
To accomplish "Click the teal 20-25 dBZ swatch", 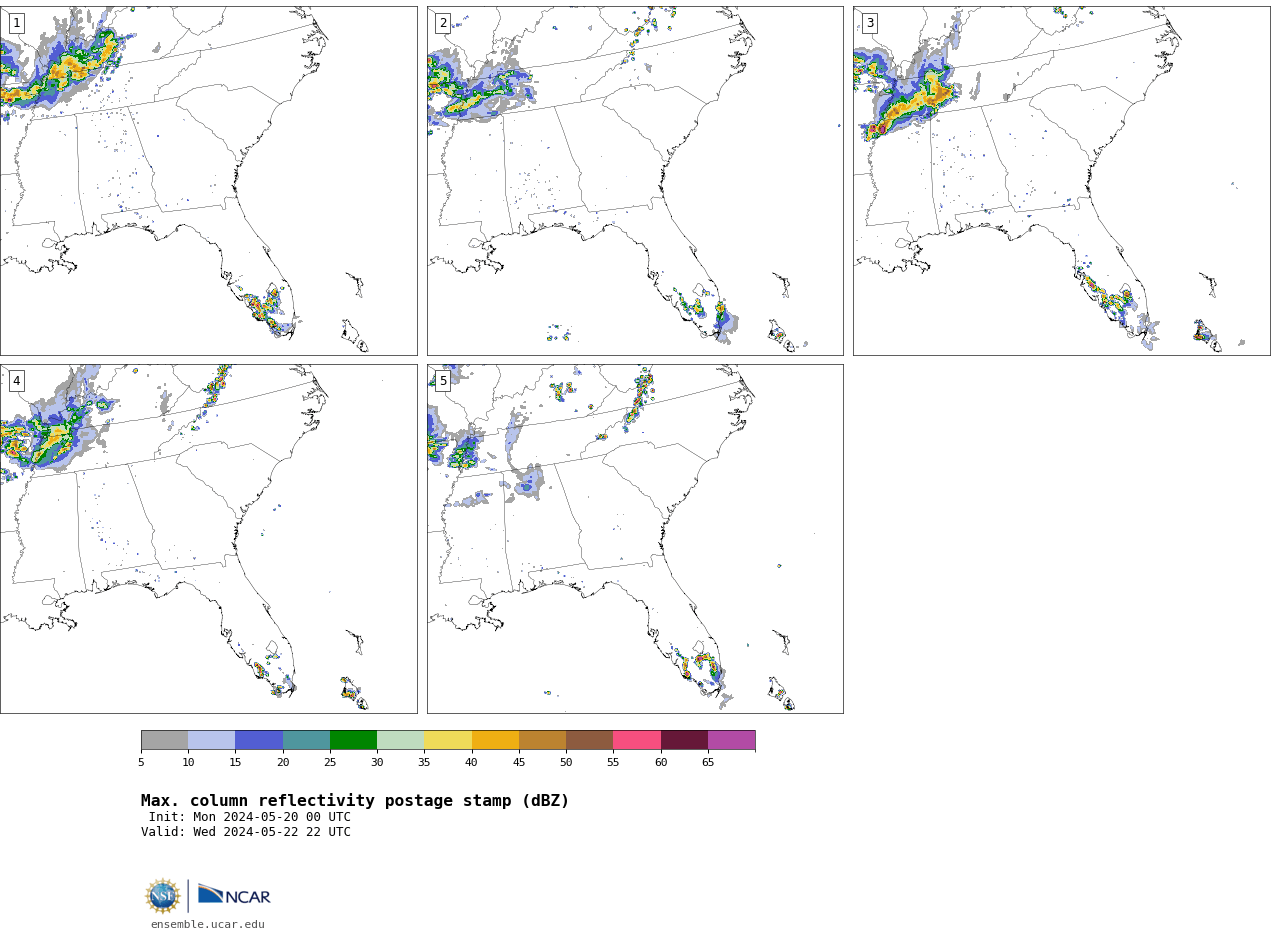I will coord(306,740).
